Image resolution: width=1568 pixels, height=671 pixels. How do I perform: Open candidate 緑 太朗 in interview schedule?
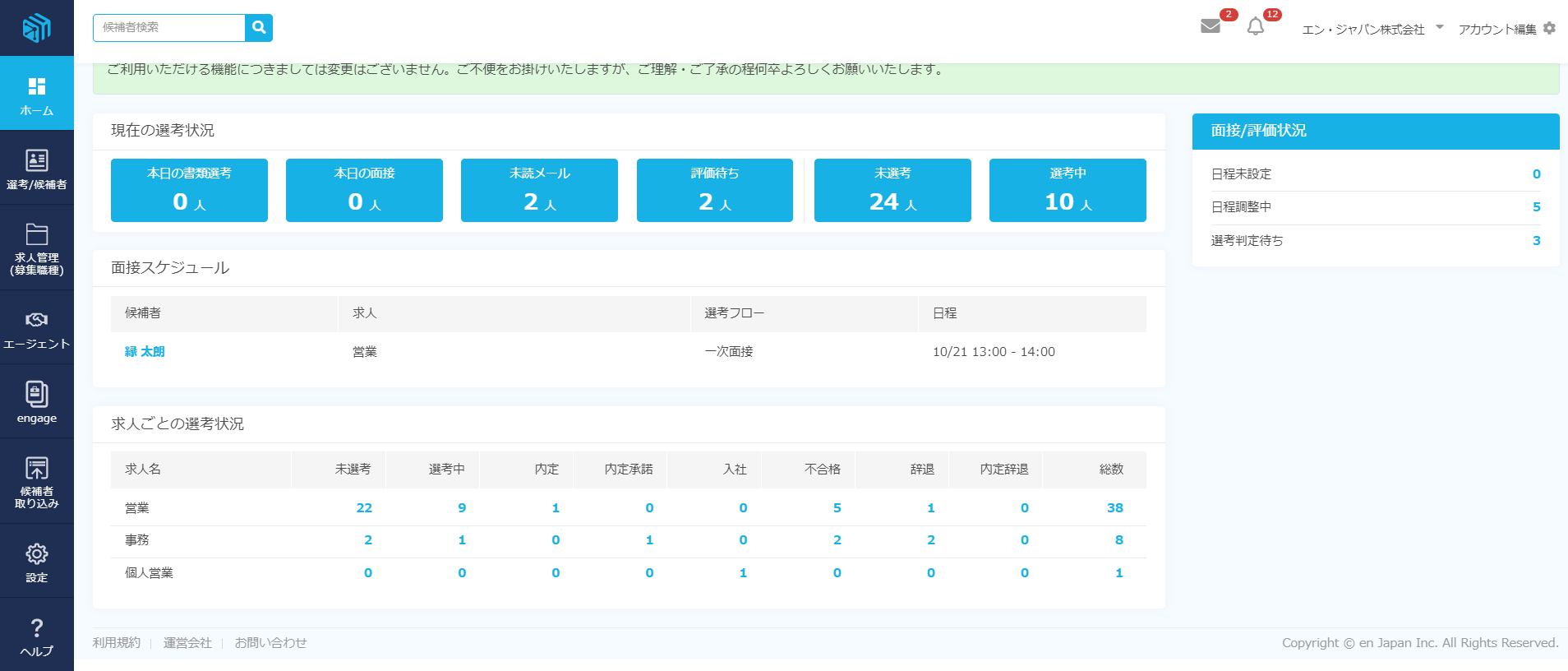145,352
